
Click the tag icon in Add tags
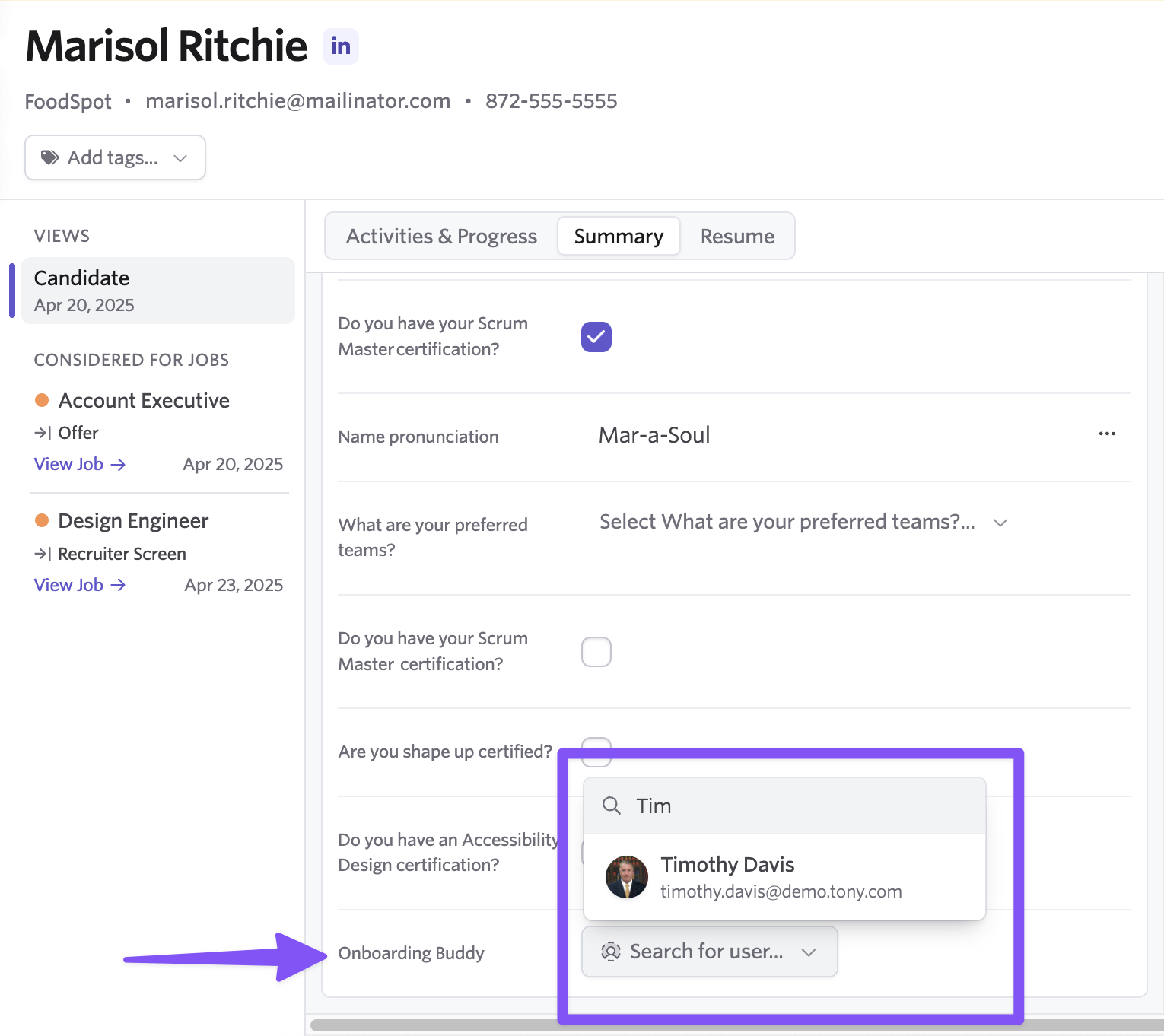pyautogui.click(x=50, y=157)
